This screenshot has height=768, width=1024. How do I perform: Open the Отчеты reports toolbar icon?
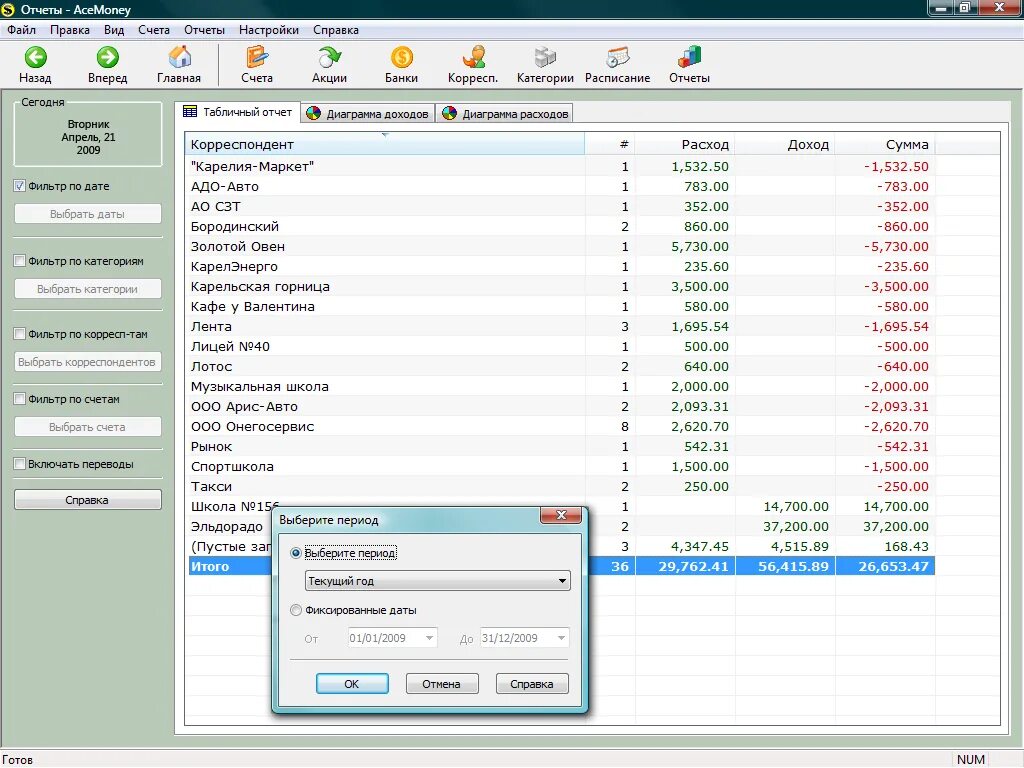pyautogui.click(x=689, y=57)
